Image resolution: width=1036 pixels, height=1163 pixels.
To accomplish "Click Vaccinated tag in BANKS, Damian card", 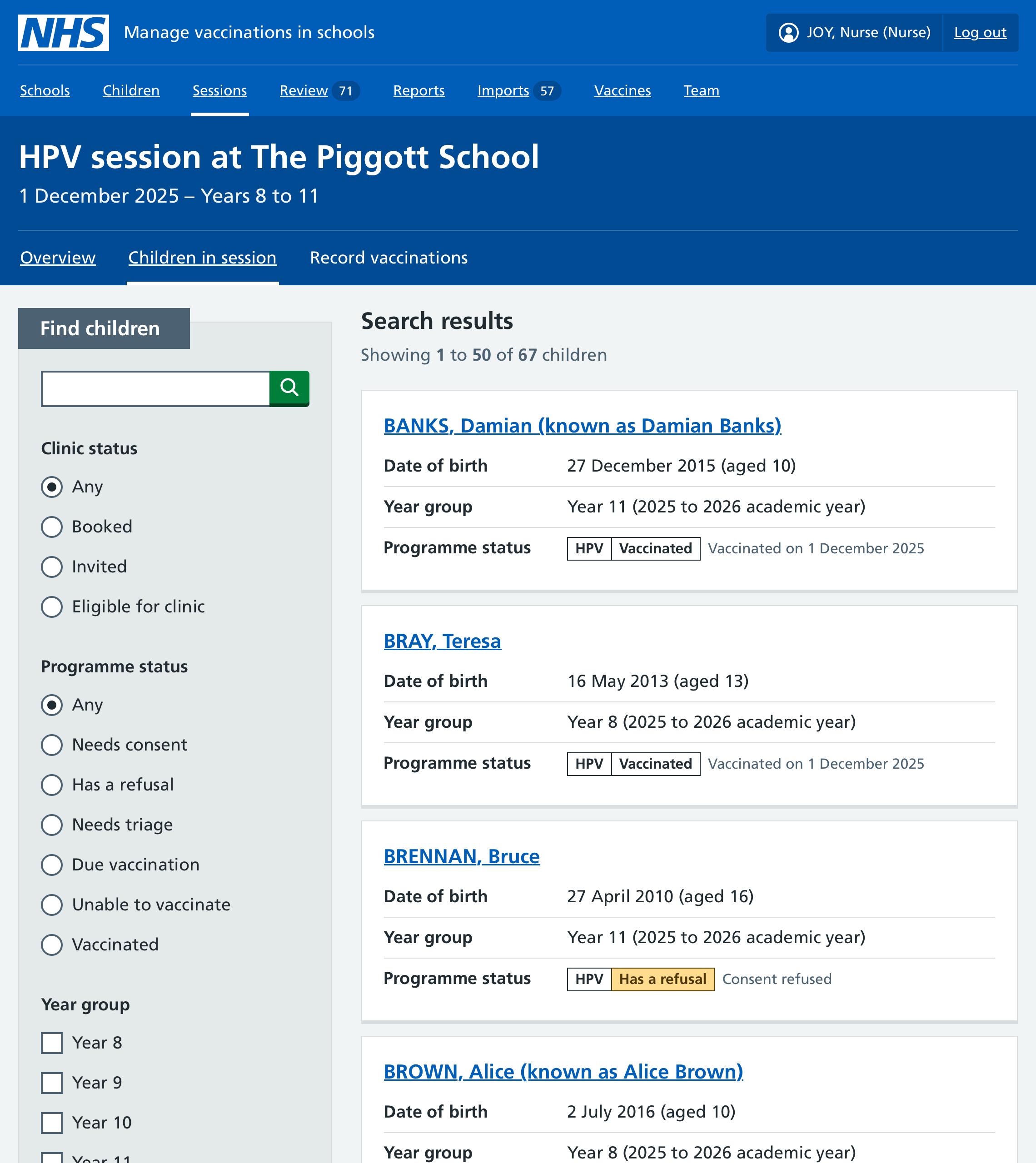I will tap(655, 548).
